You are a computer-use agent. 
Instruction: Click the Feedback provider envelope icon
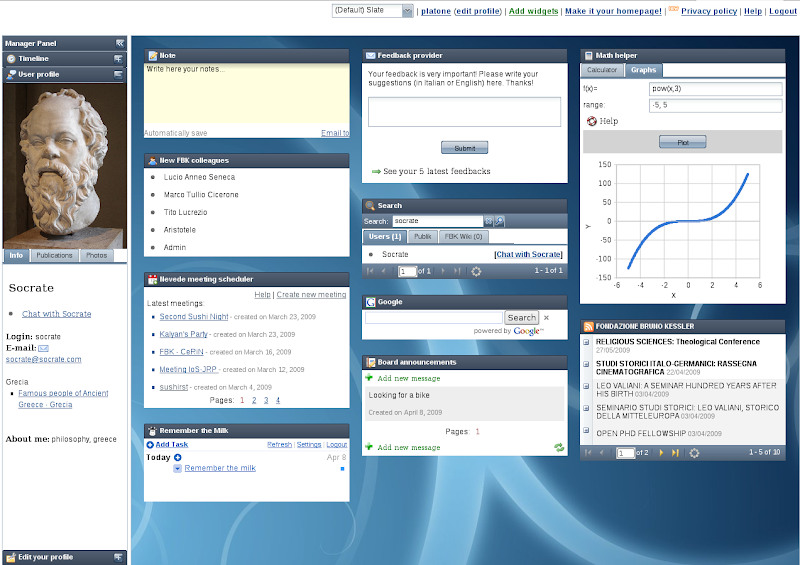point(371,56)
